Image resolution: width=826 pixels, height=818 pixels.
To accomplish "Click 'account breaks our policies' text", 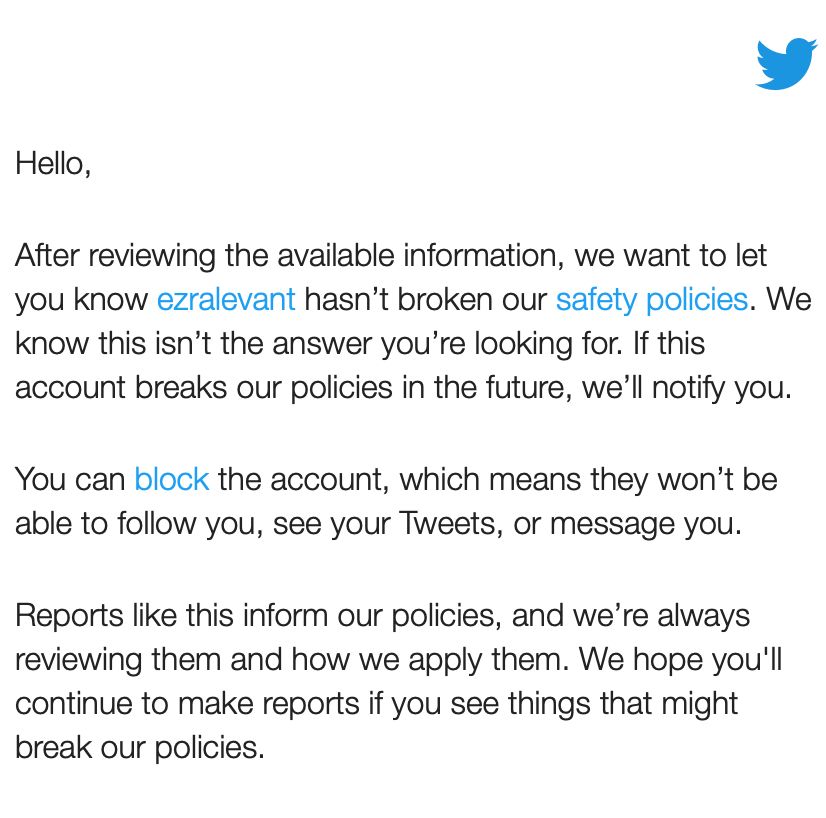I will pyautogui.click(x=204, y=388).
